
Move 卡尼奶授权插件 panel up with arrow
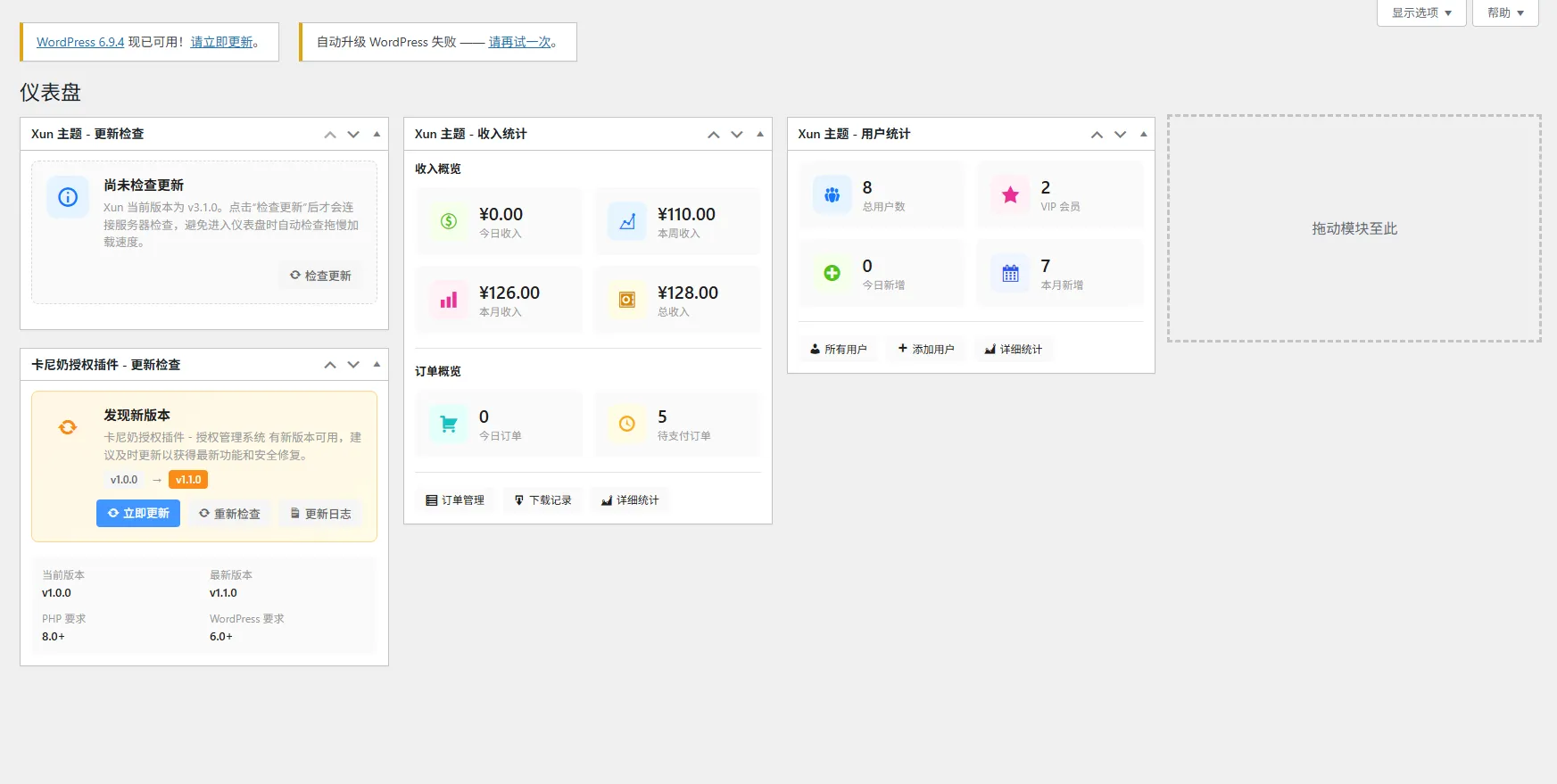[x=330, y=365]
